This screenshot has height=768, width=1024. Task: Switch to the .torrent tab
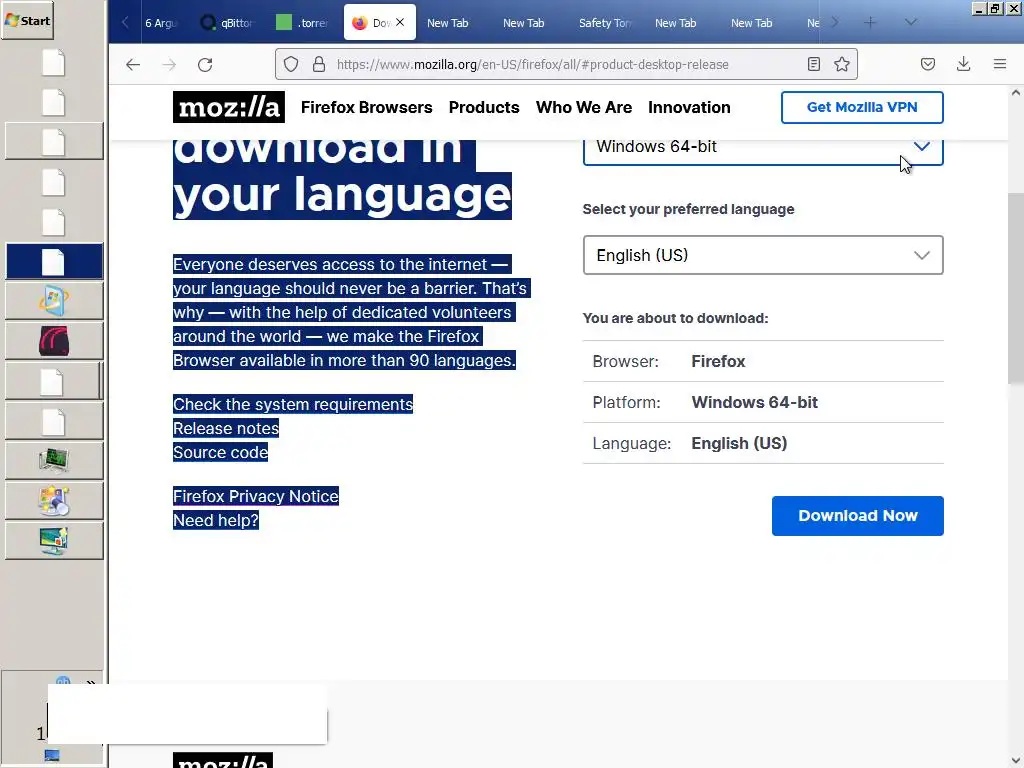[x=303, y=23]
